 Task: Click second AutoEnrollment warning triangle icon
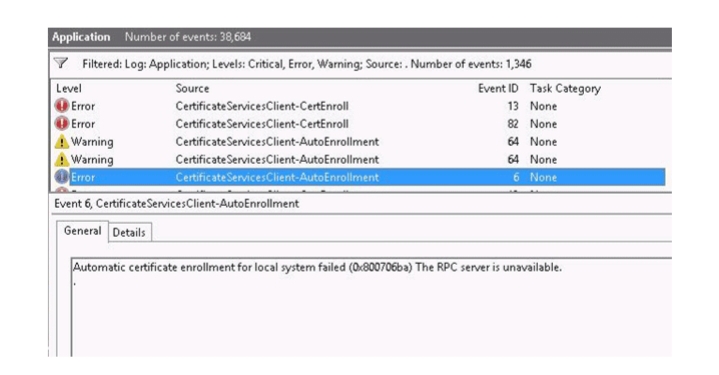pyautogui.click(x=61, y=160)
